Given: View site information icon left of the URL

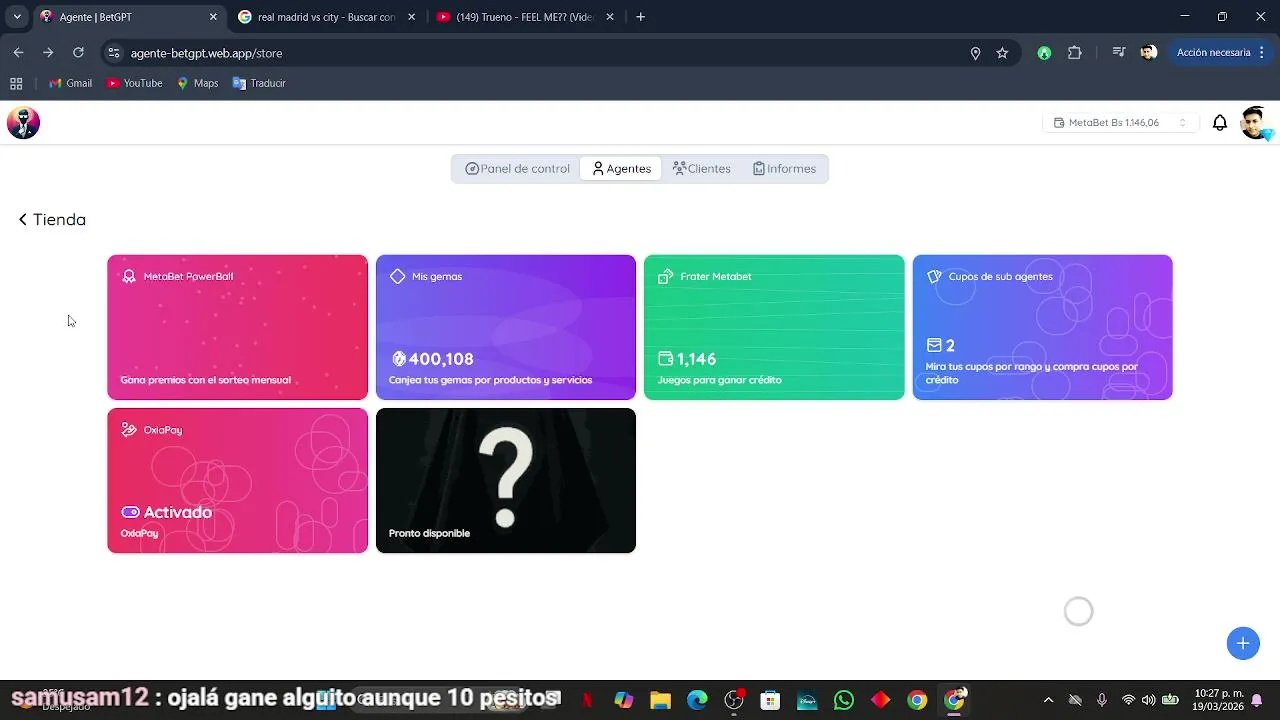Looking at the screenshot, I should coord(114,53).
